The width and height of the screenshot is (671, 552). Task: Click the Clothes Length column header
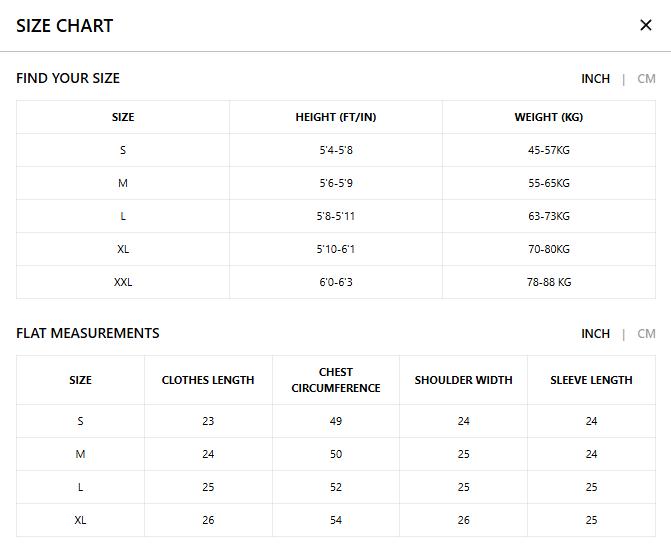[208, 380]
